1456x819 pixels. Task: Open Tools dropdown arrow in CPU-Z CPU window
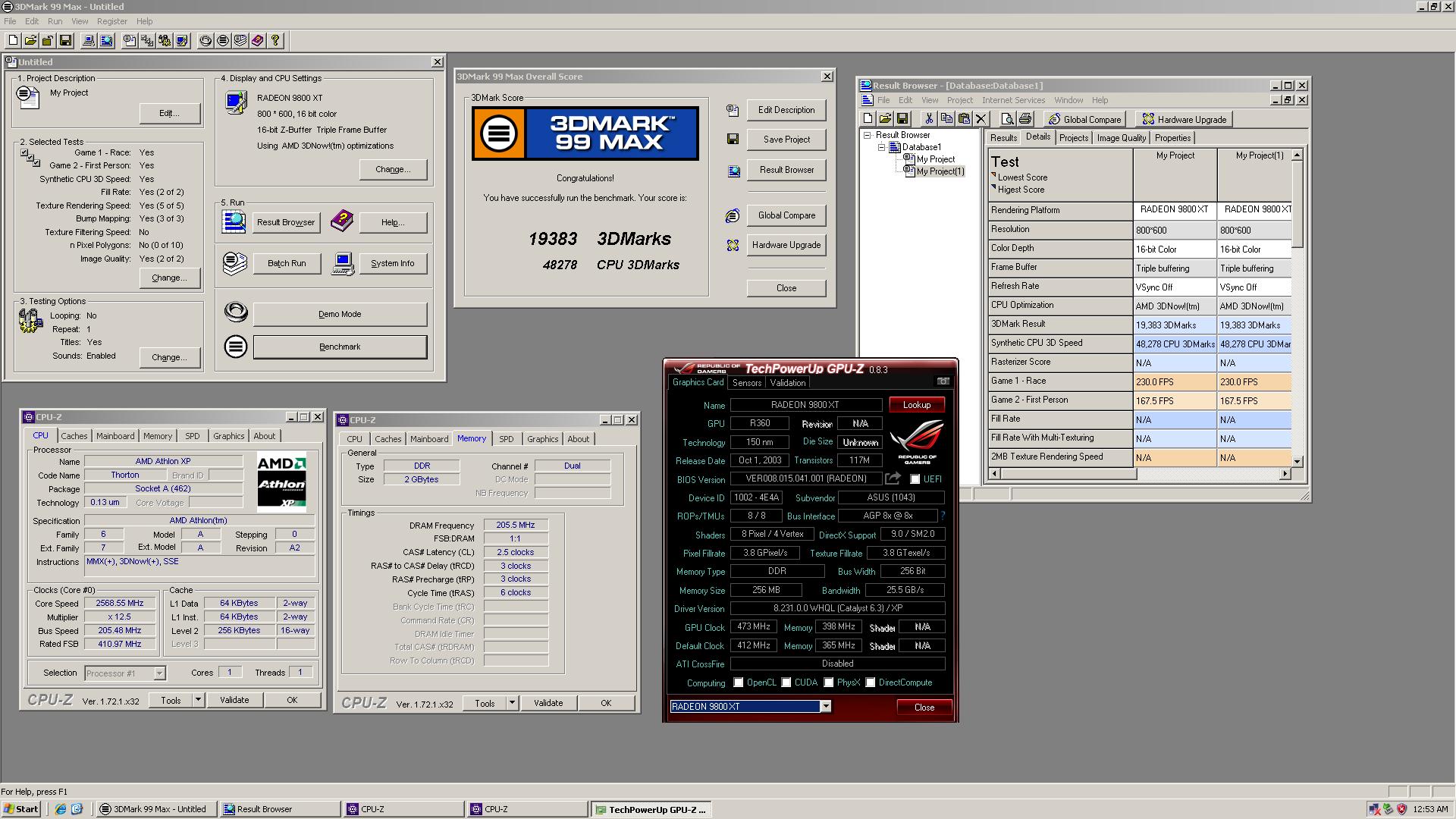pos(198,700)
